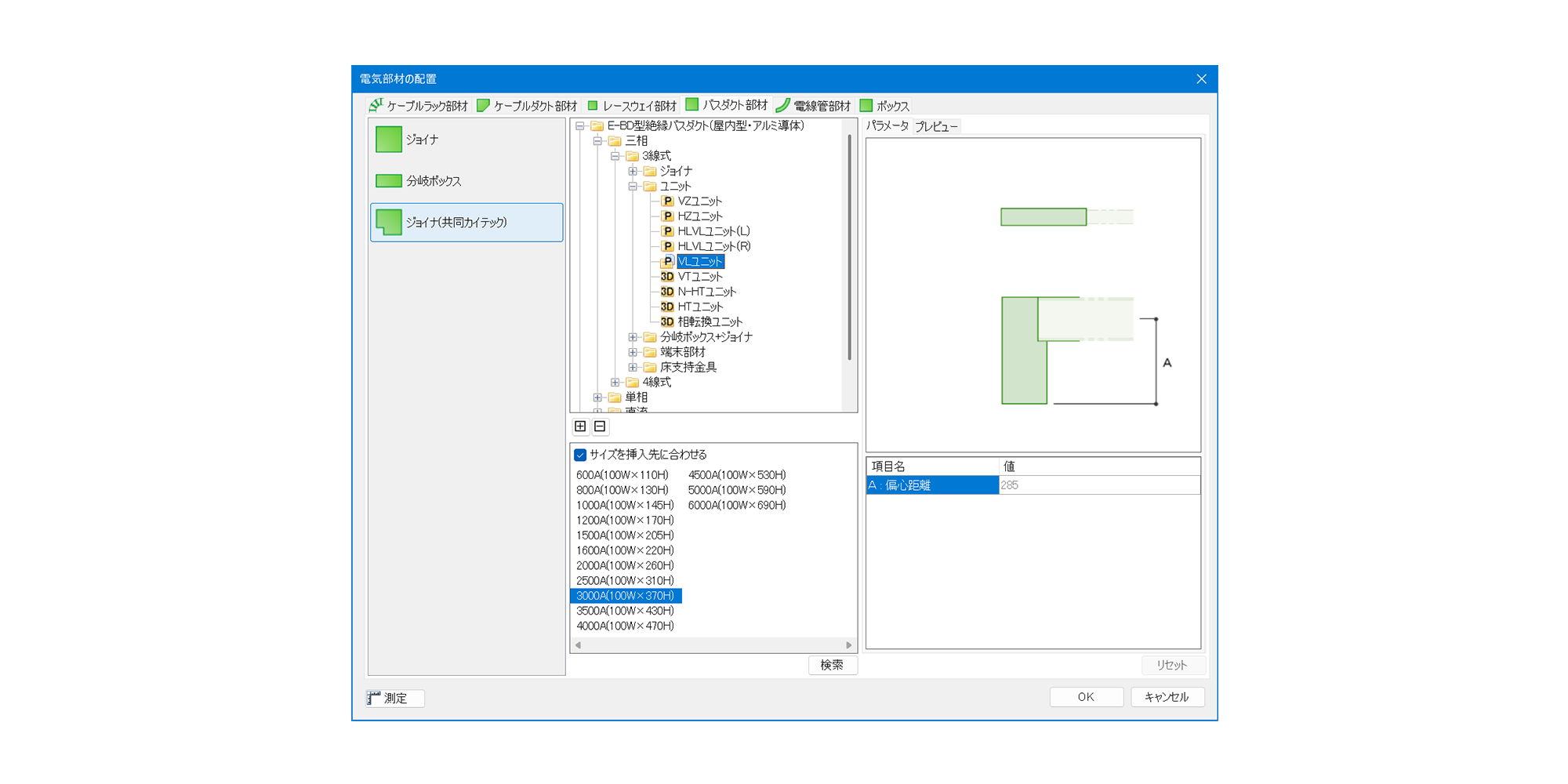Image resolution: width=1568 pixels, height=784 pixels.
Task: Click the 検索 search button
Action: (832, 665)
